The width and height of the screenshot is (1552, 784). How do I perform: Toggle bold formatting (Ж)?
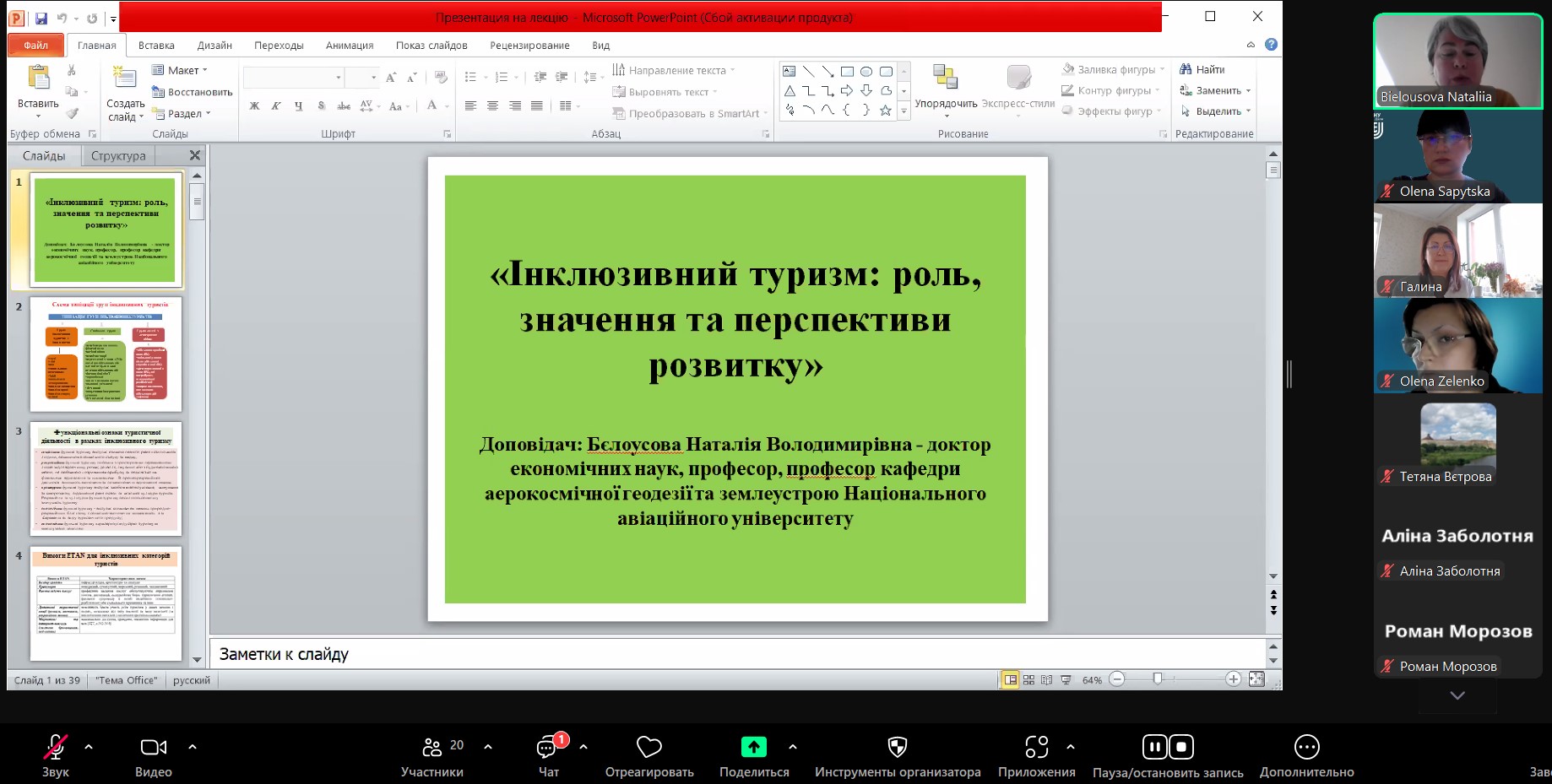point(254,105)
